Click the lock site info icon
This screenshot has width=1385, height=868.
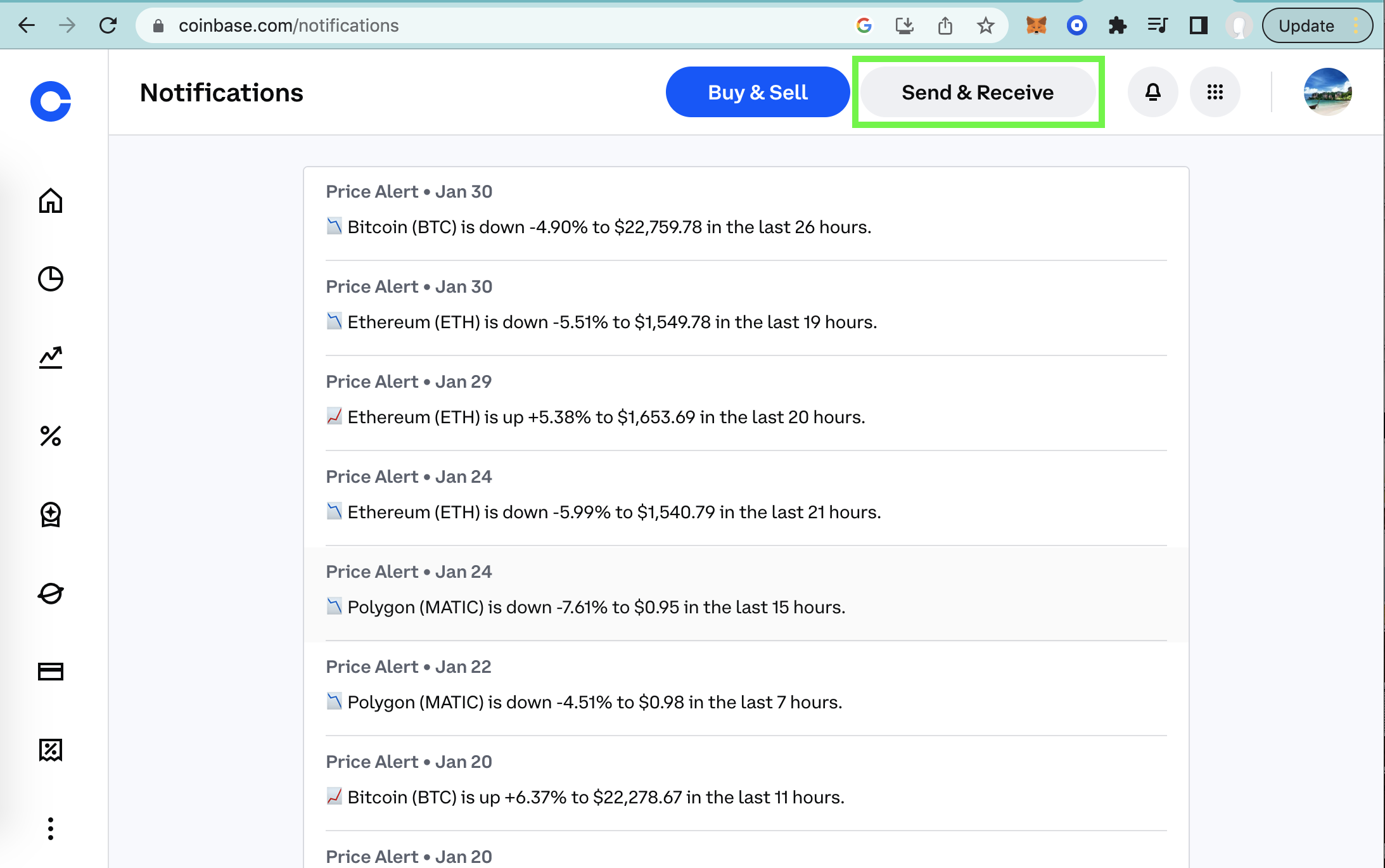(158, 25)
